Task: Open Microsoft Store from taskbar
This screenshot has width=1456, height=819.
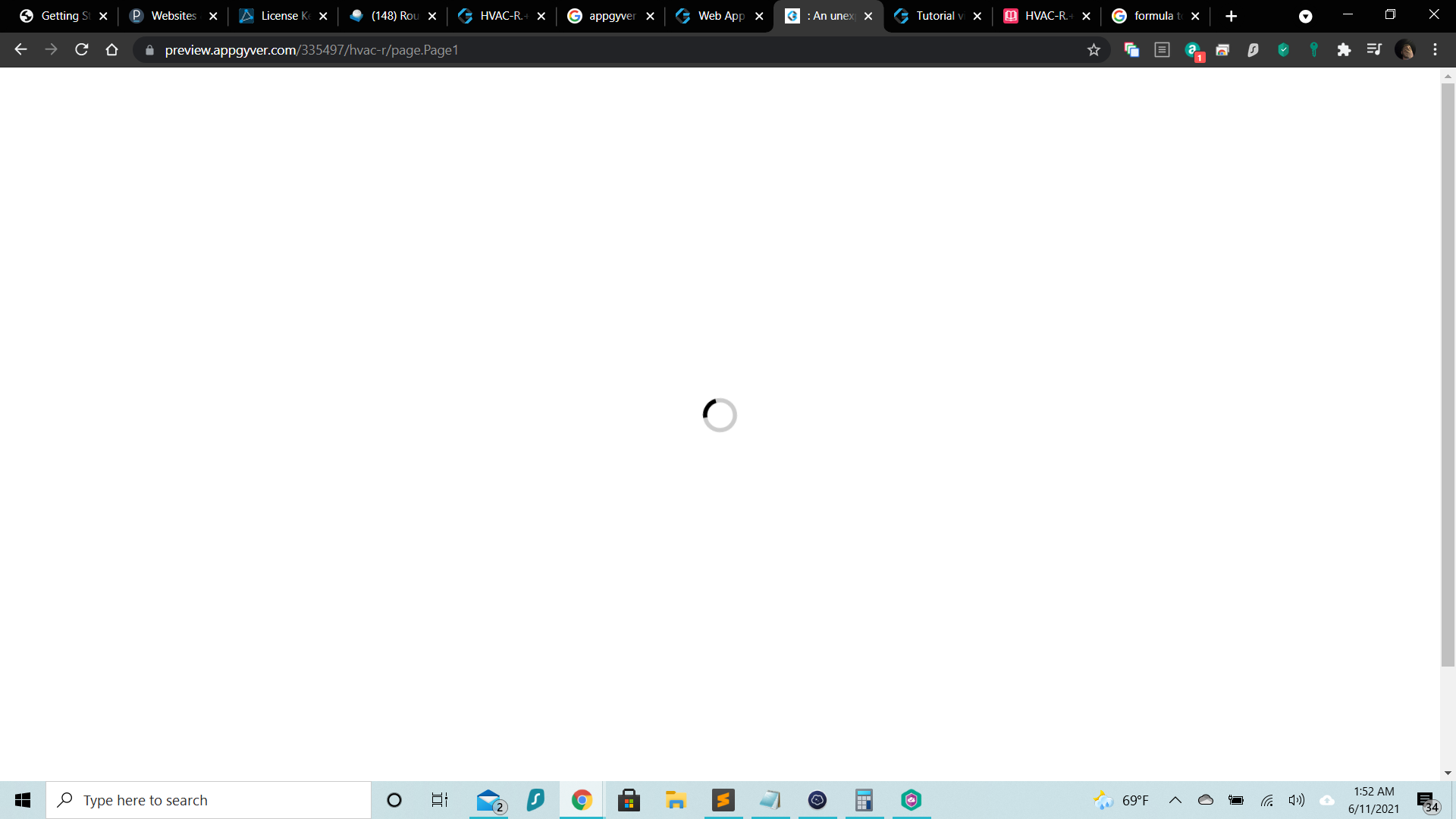Action: pos(629,800)
